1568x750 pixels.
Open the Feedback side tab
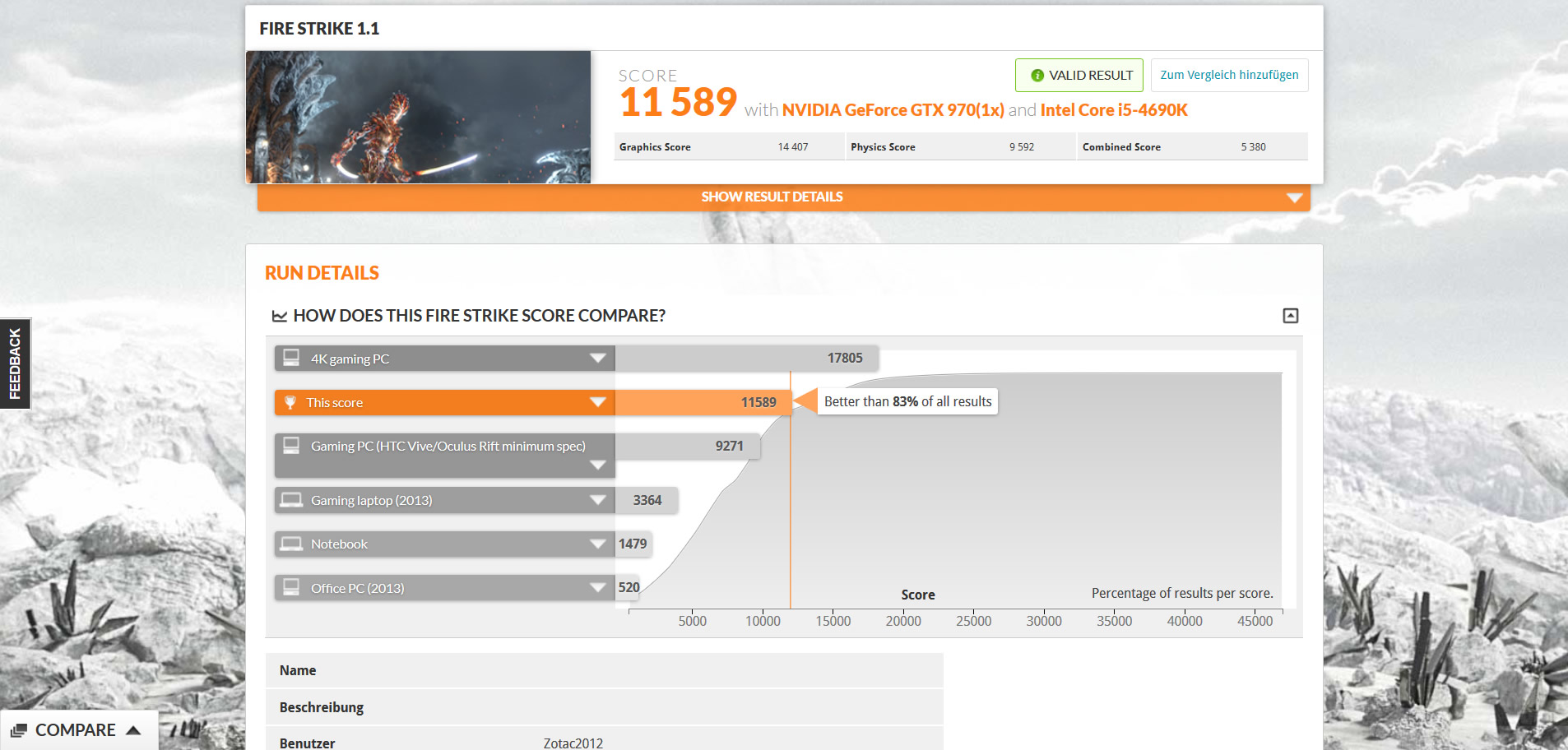click(15, 363)
